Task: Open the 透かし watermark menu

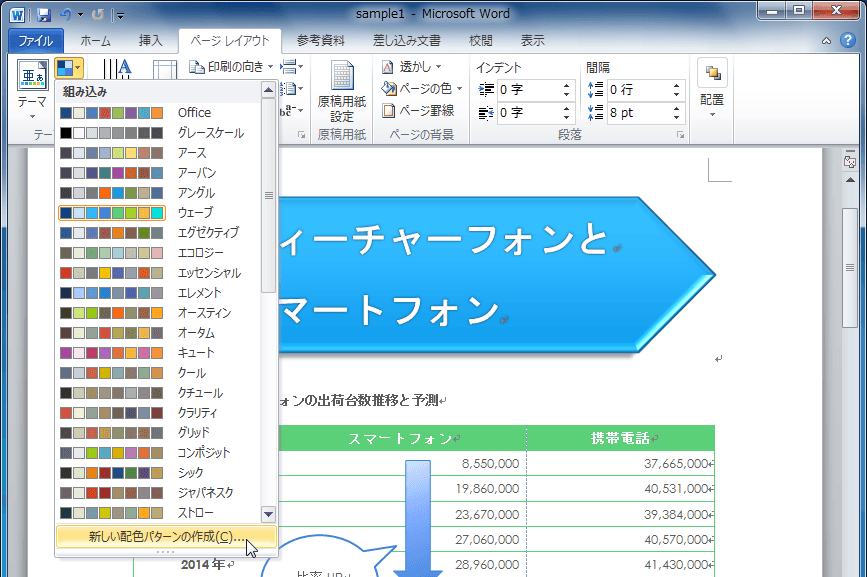Action: [x=411, y=67]
